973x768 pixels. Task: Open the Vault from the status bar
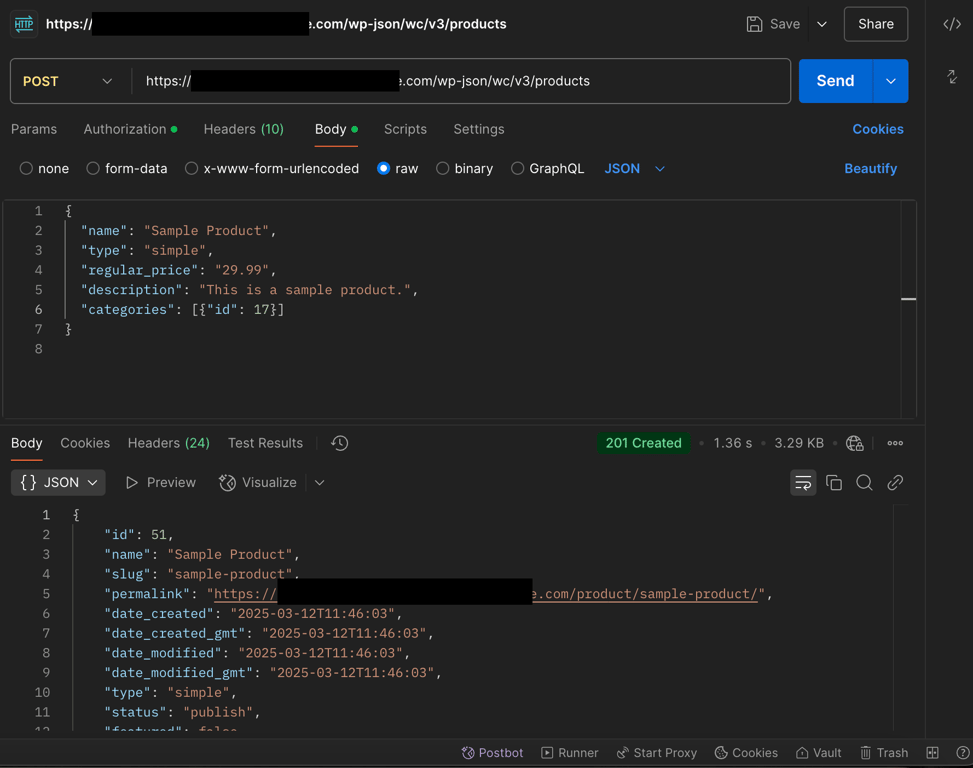[x=818, y=752]
